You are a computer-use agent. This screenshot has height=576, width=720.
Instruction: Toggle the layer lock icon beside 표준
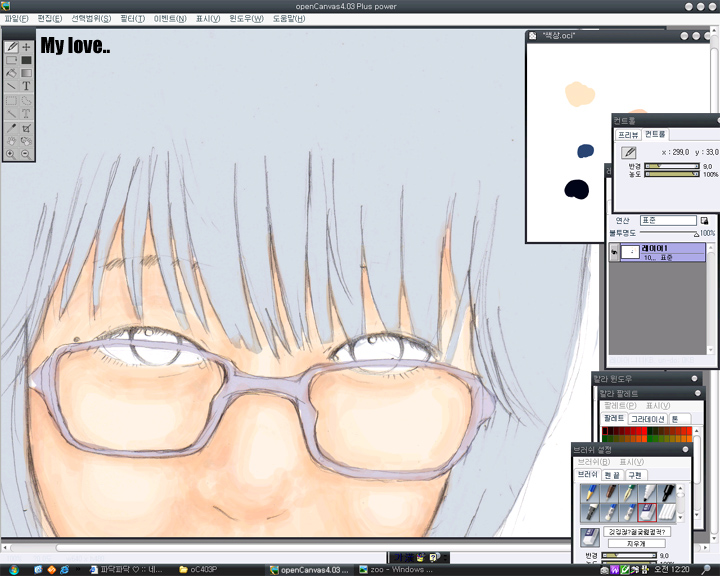[704, 220]
